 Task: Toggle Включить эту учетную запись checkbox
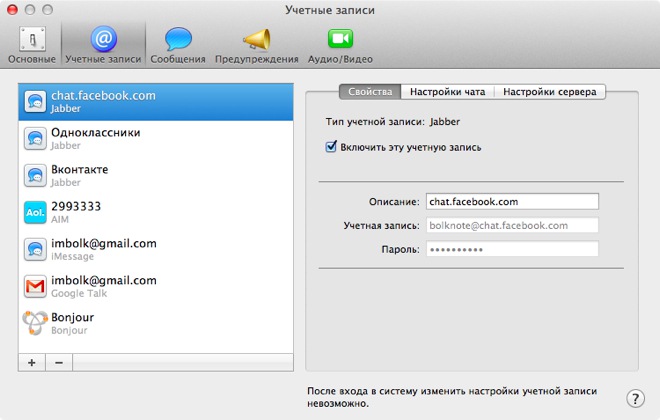click(x=331, y=146)
